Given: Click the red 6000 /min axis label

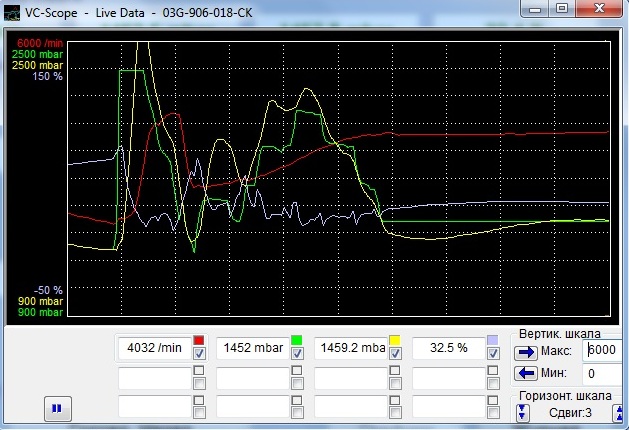Looking at the screenshot, I should 40,43.
